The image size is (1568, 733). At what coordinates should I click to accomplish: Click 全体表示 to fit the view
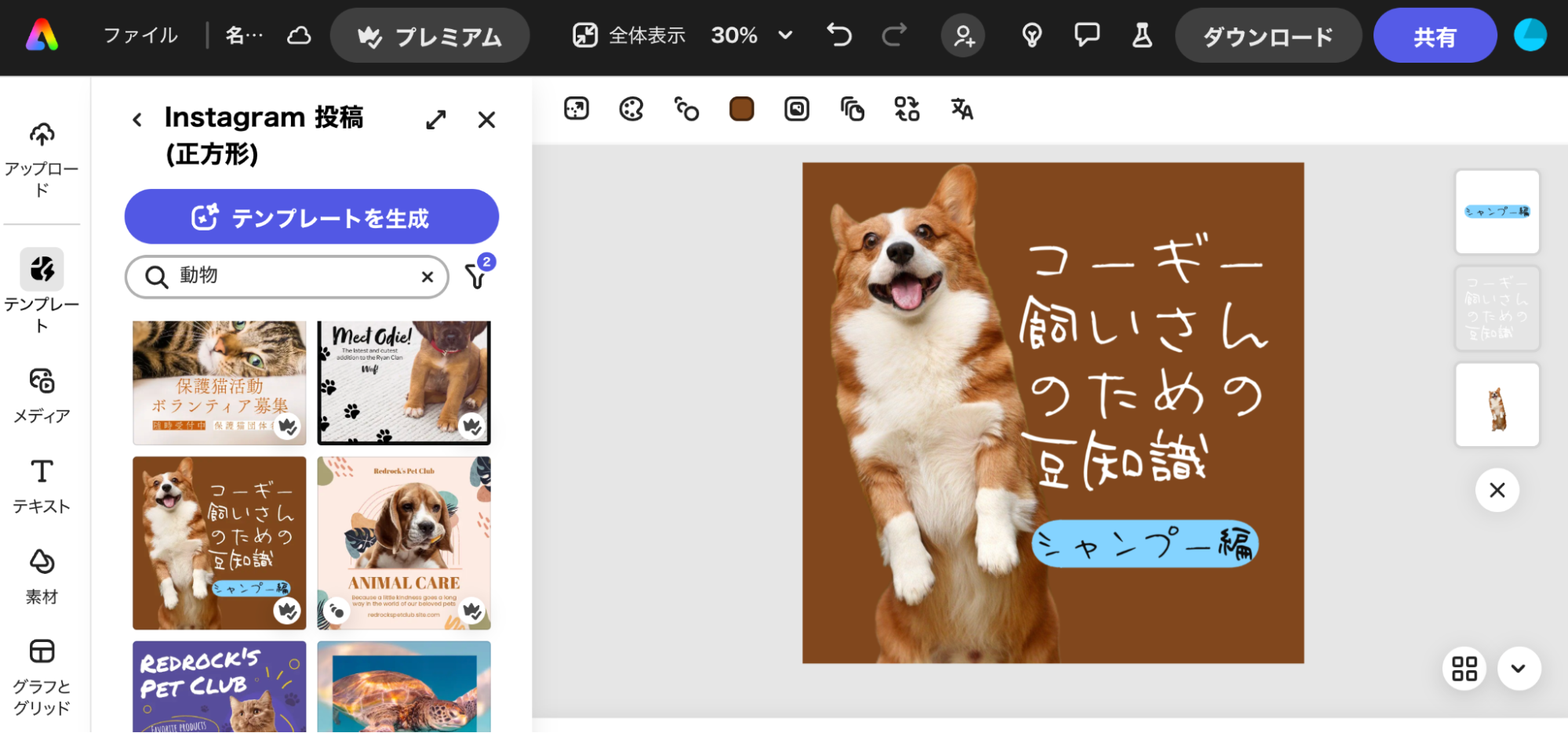(628, 35)
